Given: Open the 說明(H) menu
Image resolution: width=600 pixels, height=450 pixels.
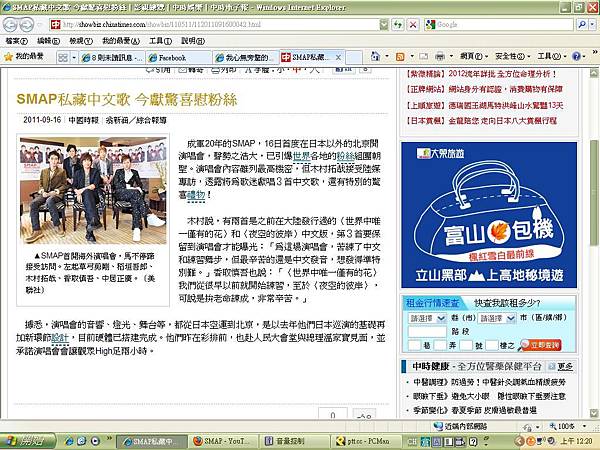Looking at the screenshot, I should (x=193, y=41).
